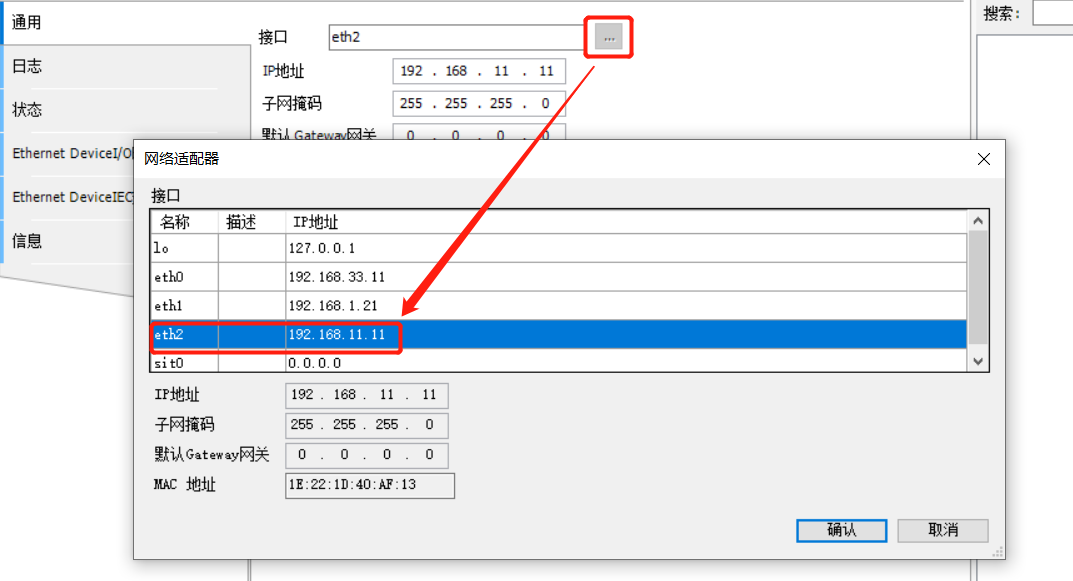The image size is (1073, 581).
Task: Click the 搜索 search box
Action: (x=1055, y=13)
